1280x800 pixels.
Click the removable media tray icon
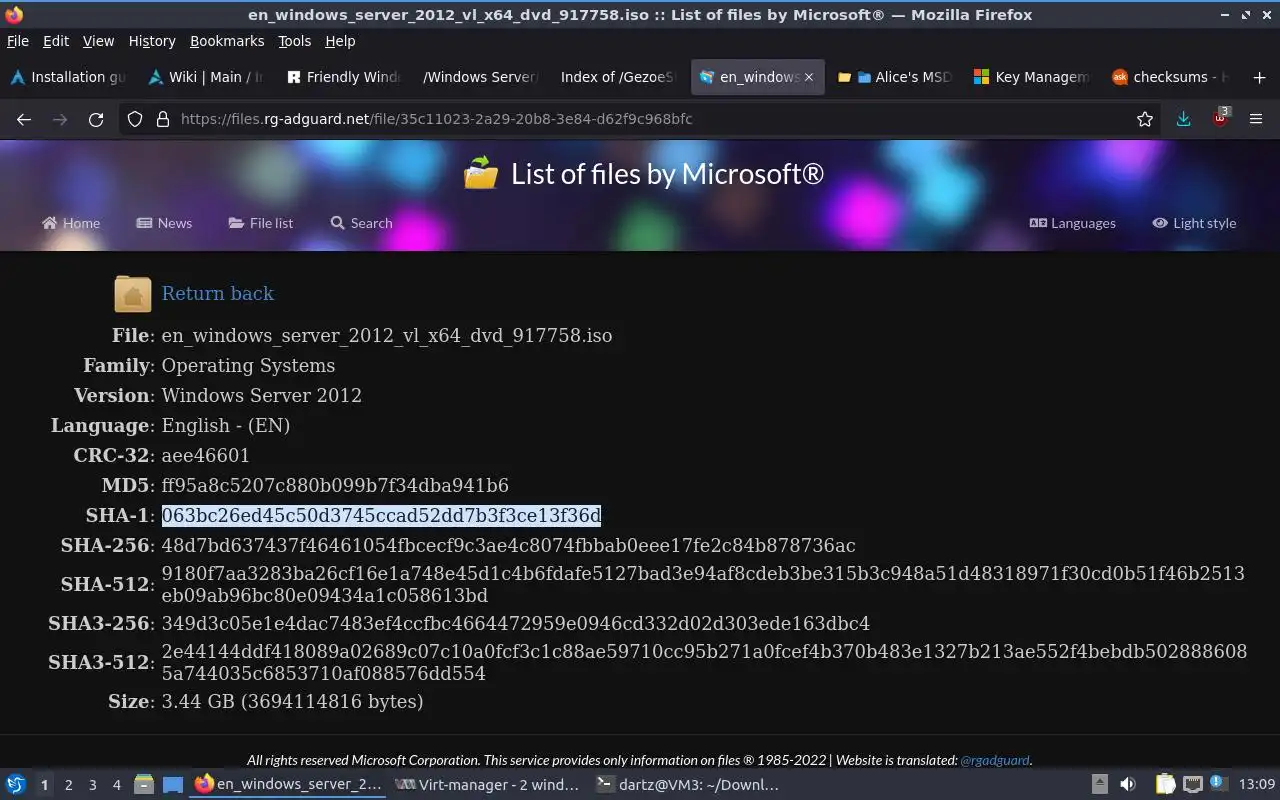tap(1099, 784)
